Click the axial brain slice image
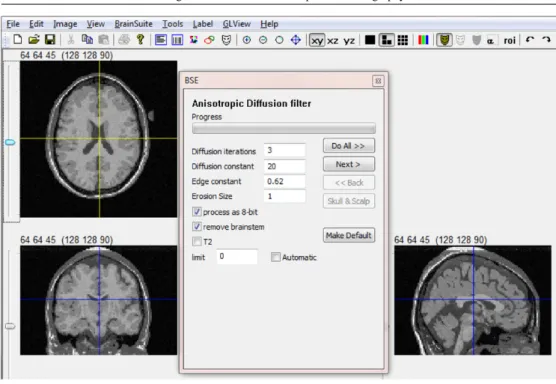556x384 pixels. click(99, 139)
